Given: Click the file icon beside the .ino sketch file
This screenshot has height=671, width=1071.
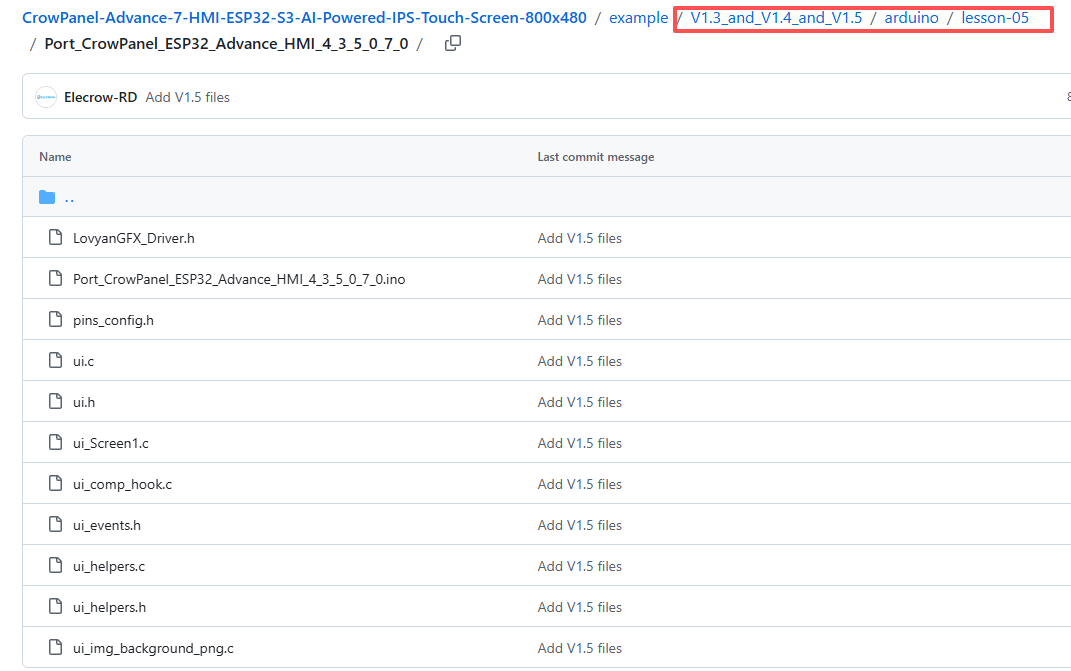Looking at the screenshot, I should pos(55,279).
